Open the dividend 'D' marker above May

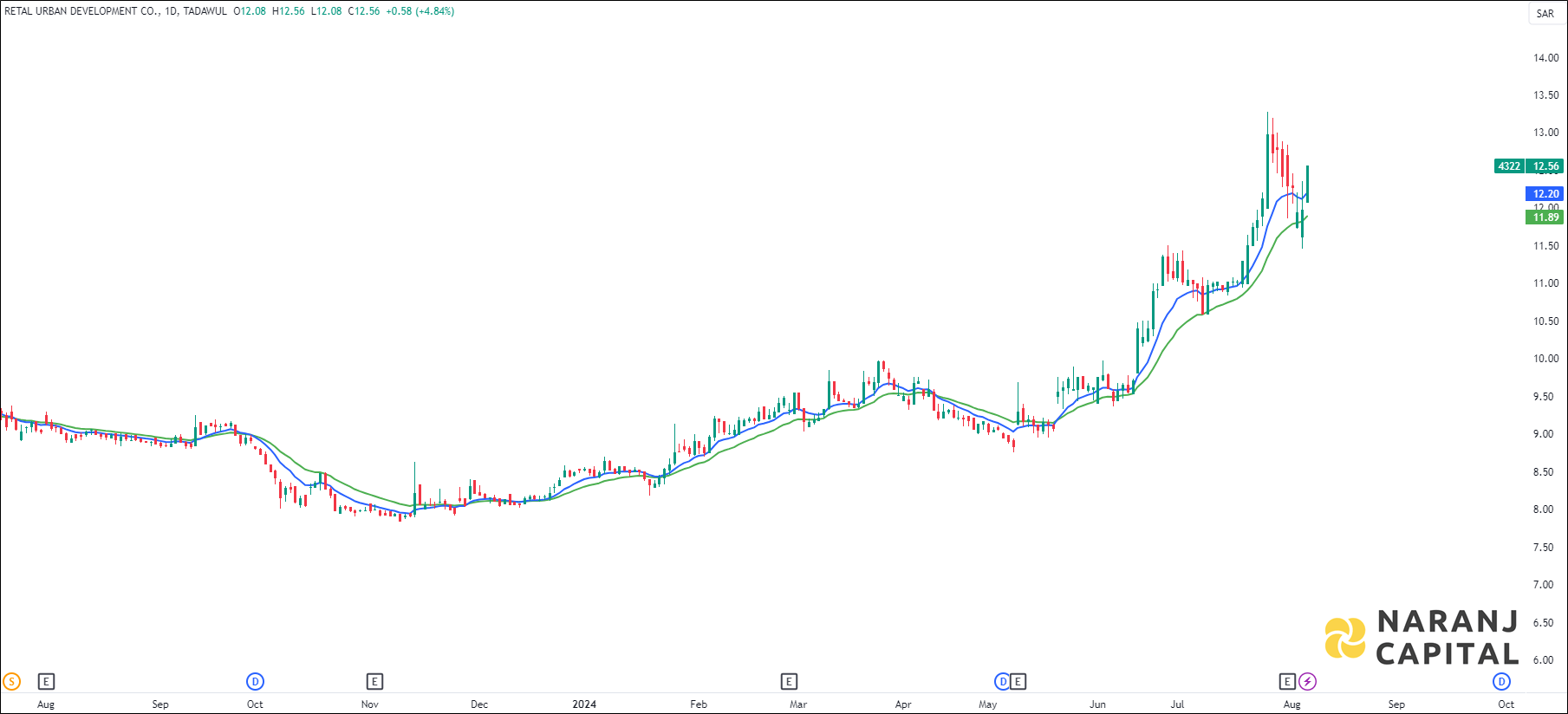(x=1002, y=682)
